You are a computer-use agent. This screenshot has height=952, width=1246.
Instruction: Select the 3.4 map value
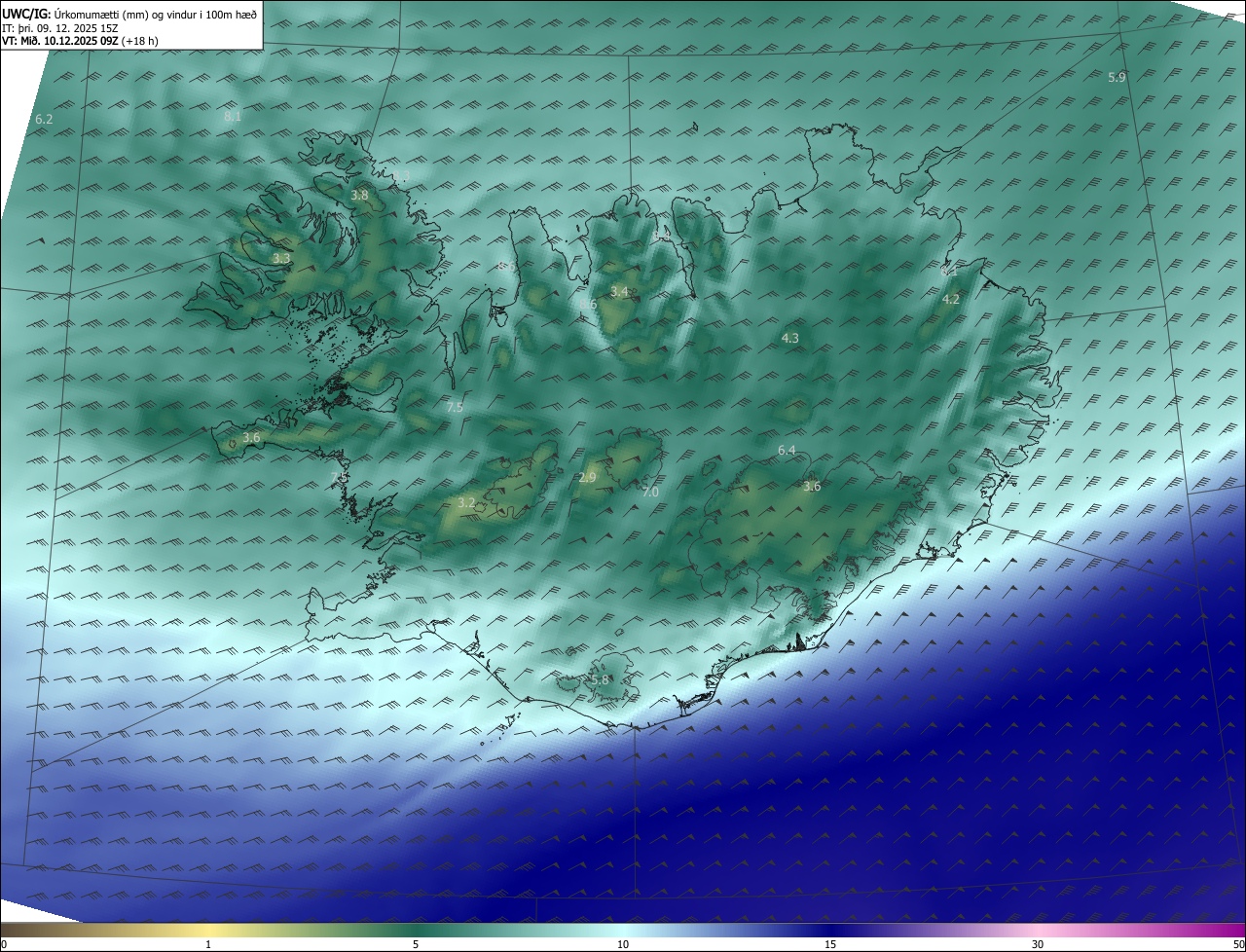tap(619, 291)
